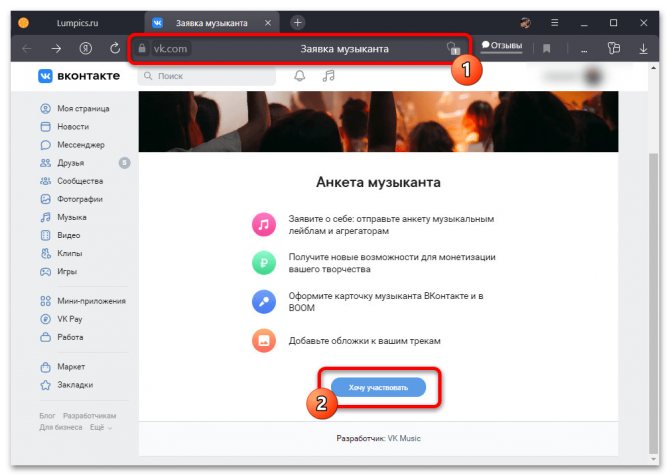The width and height of the screenshot is (670, 476).
Task: Click the Хочу участвовать button
Action: pyautogui.click(x=378, y=388)
